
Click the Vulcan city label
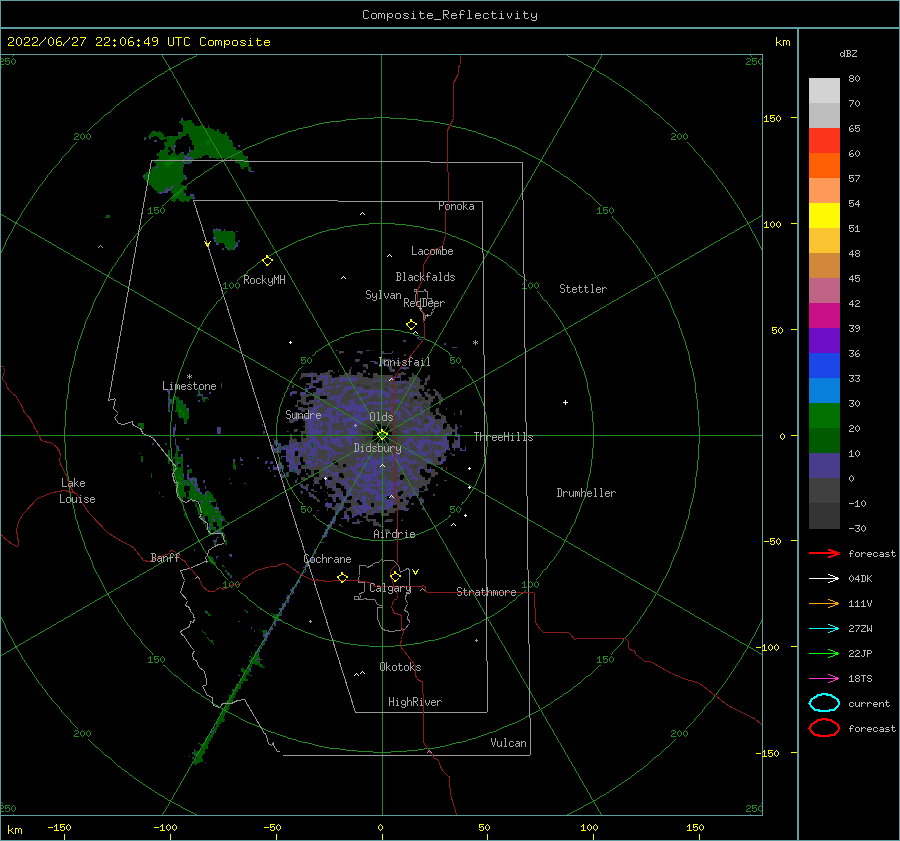click(x=509, y=743)
